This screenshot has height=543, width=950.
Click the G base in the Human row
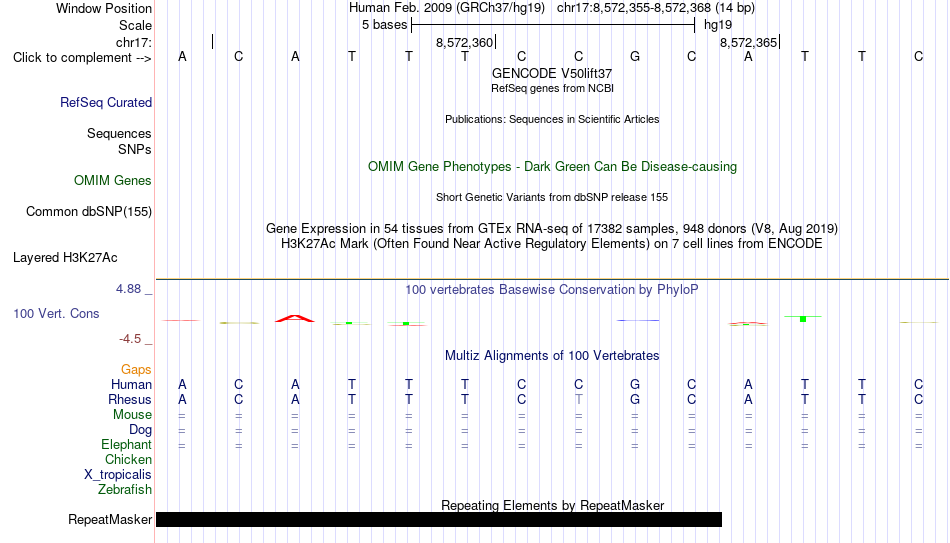point(635,384)
